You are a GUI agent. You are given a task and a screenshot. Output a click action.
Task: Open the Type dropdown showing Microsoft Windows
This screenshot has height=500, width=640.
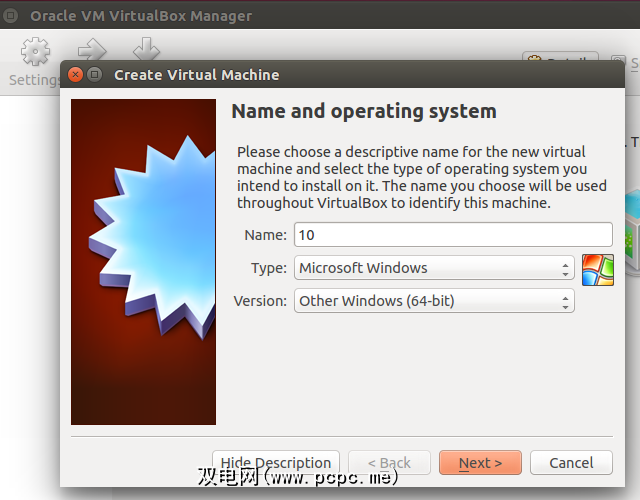coord(433,268)
